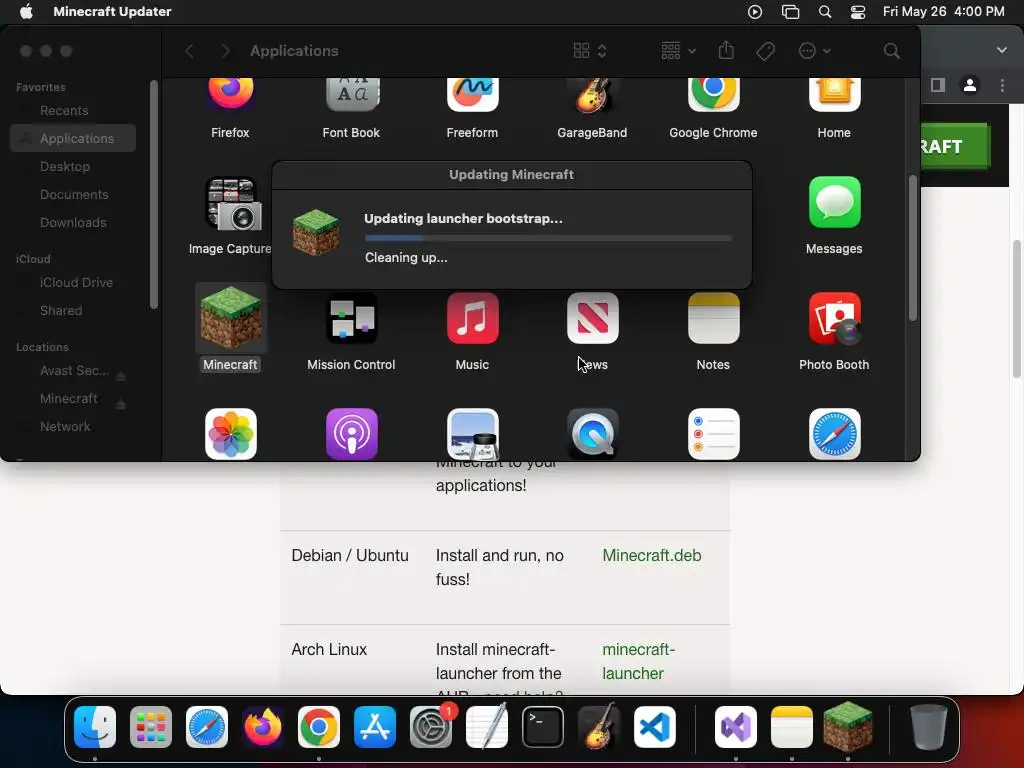Click the browser profile avatar button
This screenshot has height=768, width=1024.
pyautogui.click(x=970, y=85)
